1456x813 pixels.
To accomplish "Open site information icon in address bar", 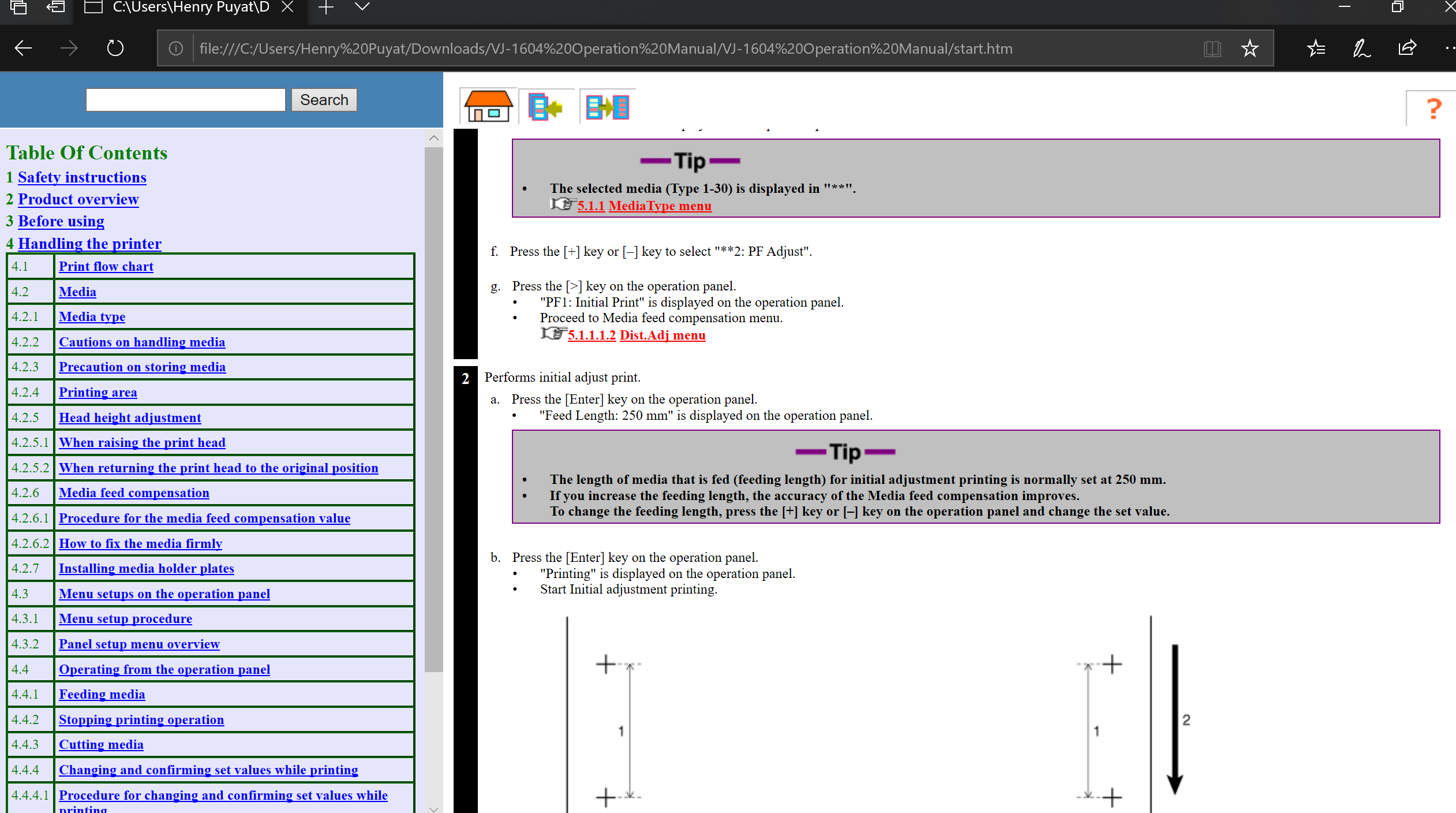I will pyautogui.click(x=176, y=49).
